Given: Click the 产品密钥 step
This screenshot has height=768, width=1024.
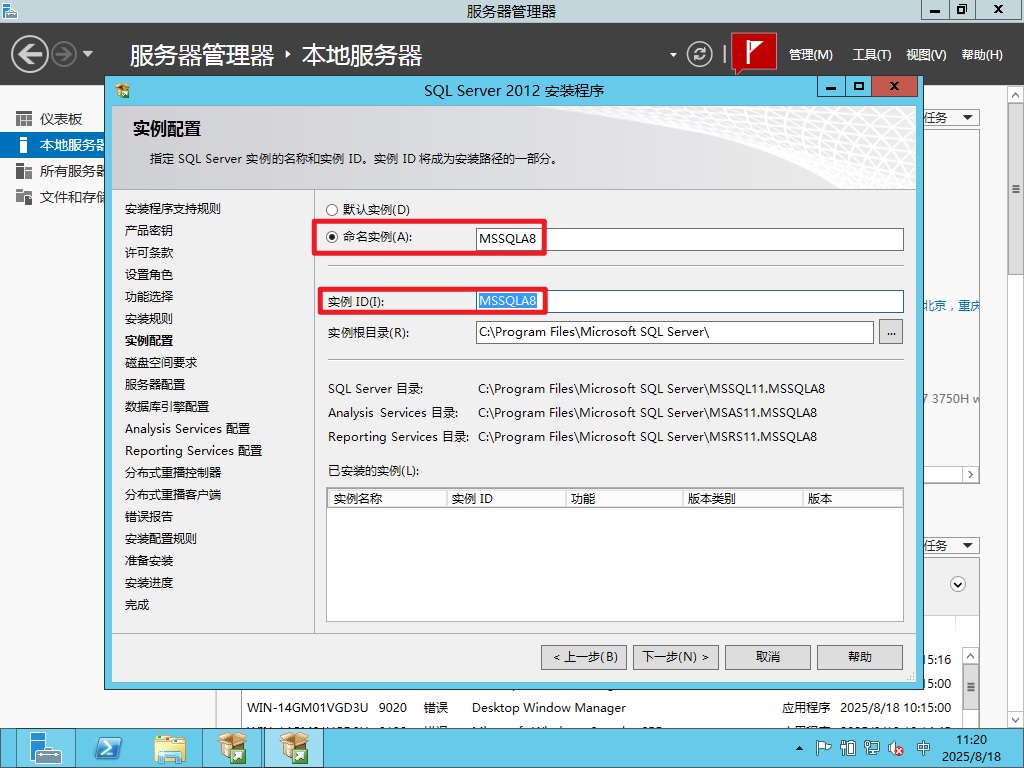Looking at the screenshot, I should coord(149,231).
